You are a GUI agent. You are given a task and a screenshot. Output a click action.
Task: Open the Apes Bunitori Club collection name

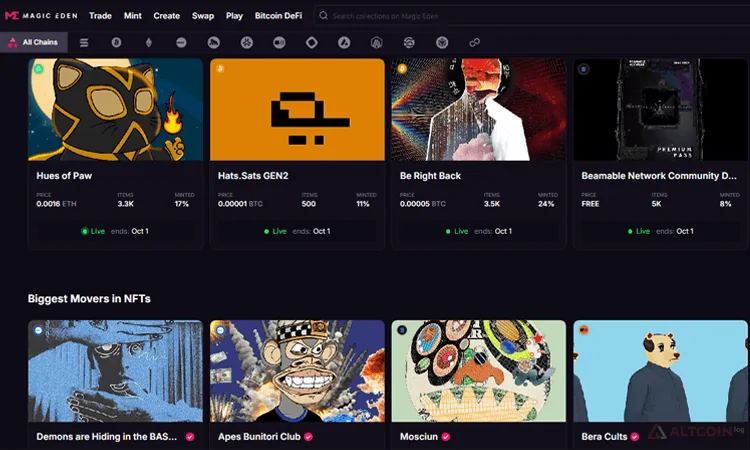click(x=259, y=437)
